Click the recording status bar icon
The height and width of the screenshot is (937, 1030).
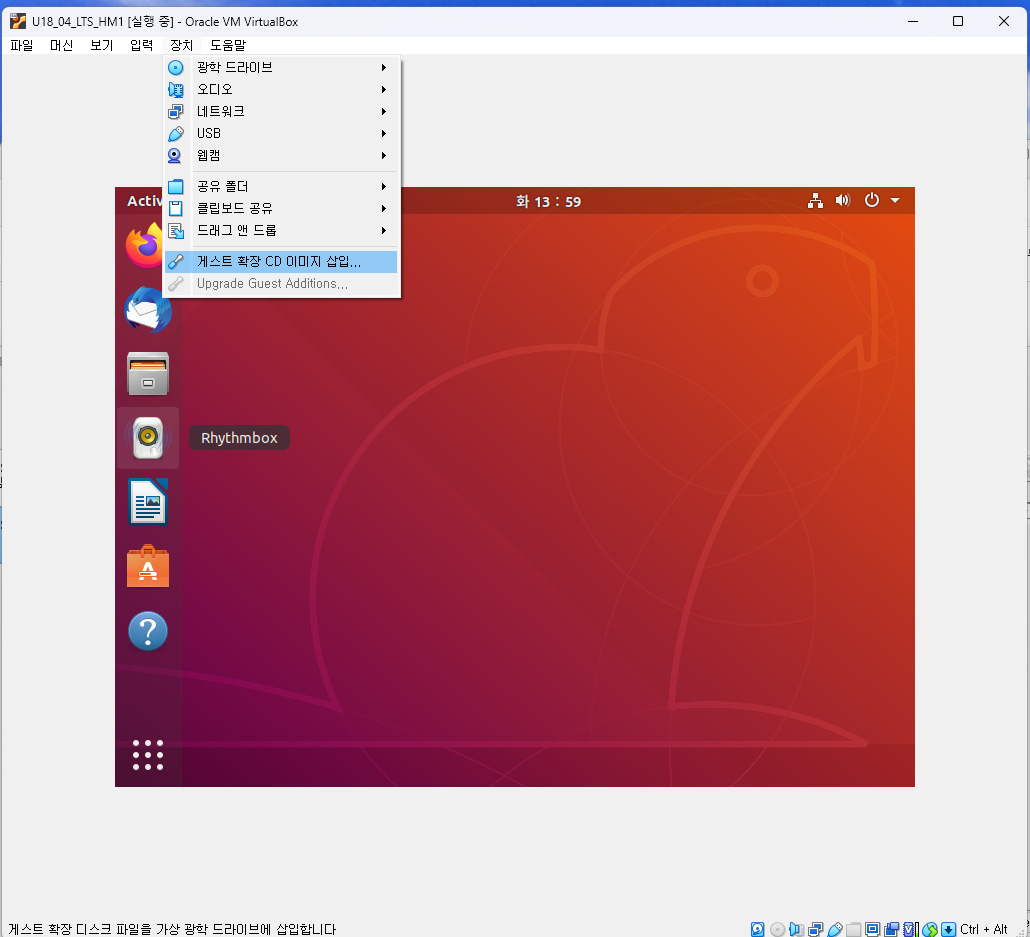click(892, 929)
